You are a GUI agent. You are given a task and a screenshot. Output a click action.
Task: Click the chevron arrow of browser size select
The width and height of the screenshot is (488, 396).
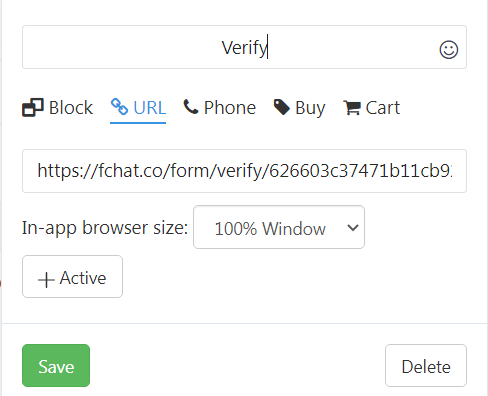[x=353, y=228]
